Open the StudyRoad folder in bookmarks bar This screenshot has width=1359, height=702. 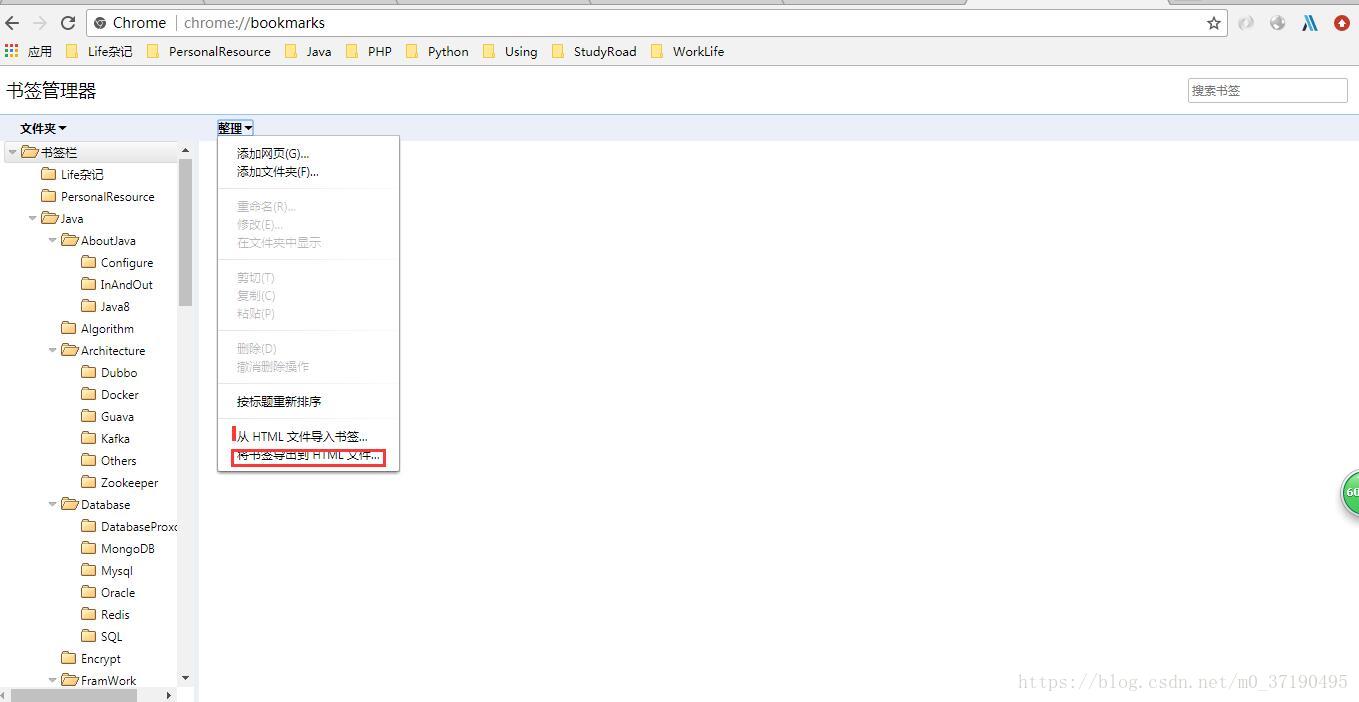coord(594,51)
